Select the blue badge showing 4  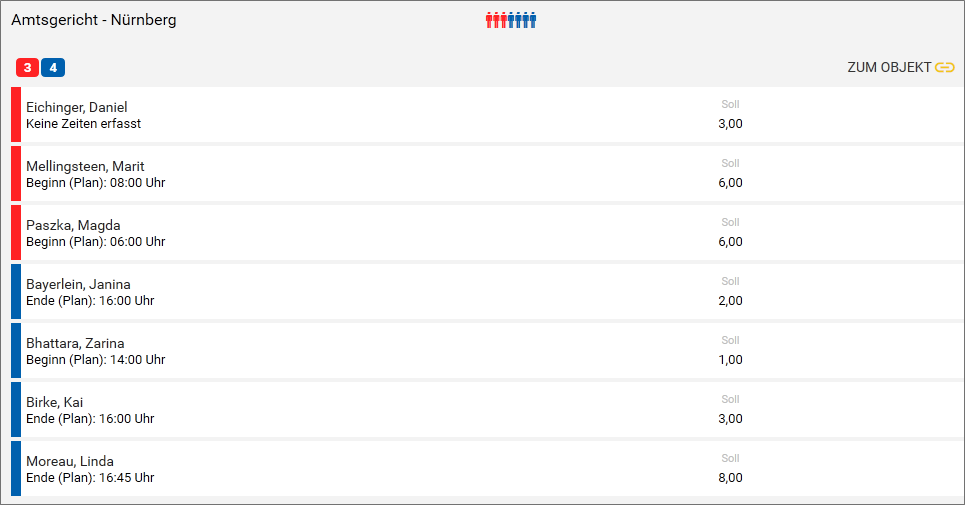[x=53, y=68]
